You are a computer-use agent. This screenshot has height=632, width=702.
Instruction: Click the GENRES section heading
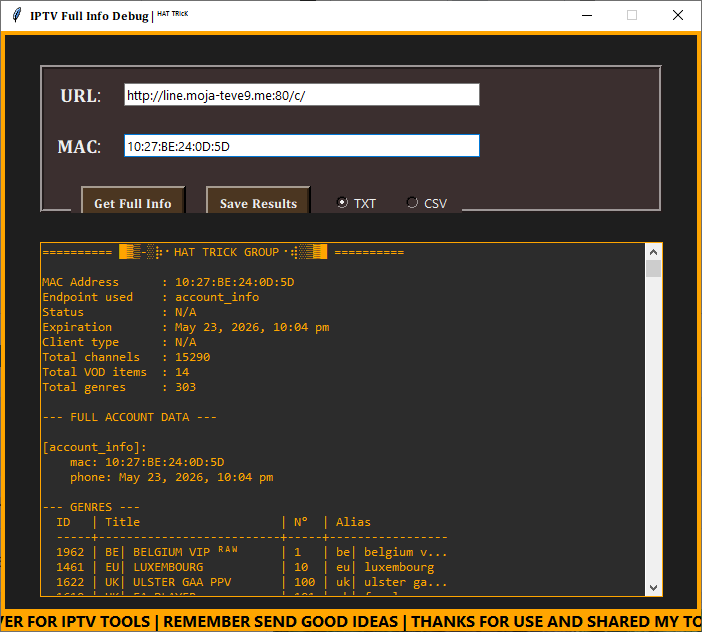click(91, 507)
